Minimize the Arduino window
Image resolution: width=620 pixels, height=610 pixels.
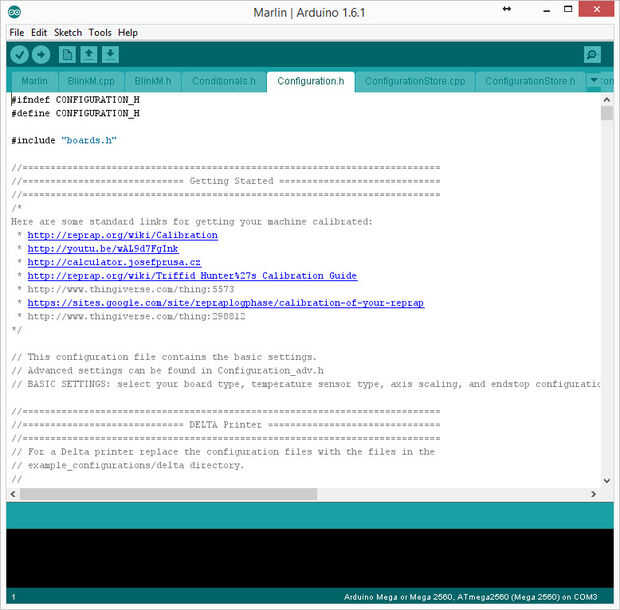[546, 11]
